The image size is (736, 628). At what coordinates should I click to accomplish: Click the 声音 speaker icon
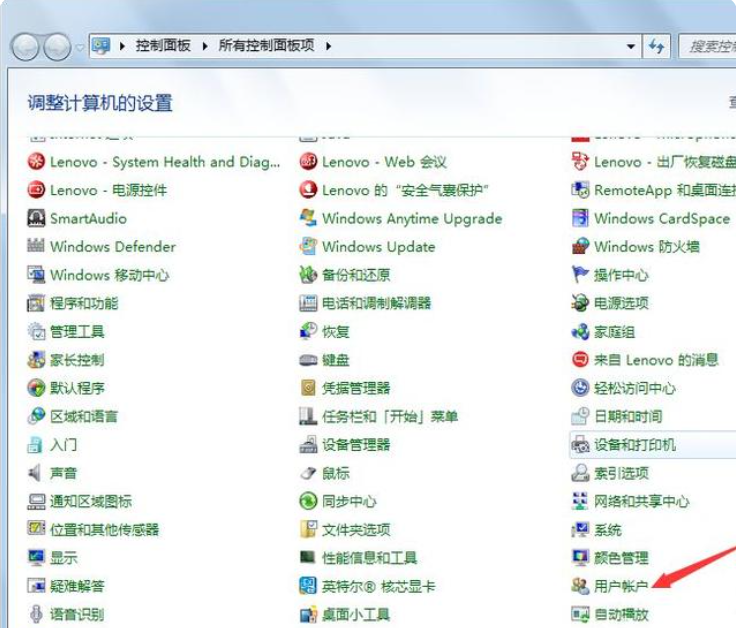(x=36, y=473)
